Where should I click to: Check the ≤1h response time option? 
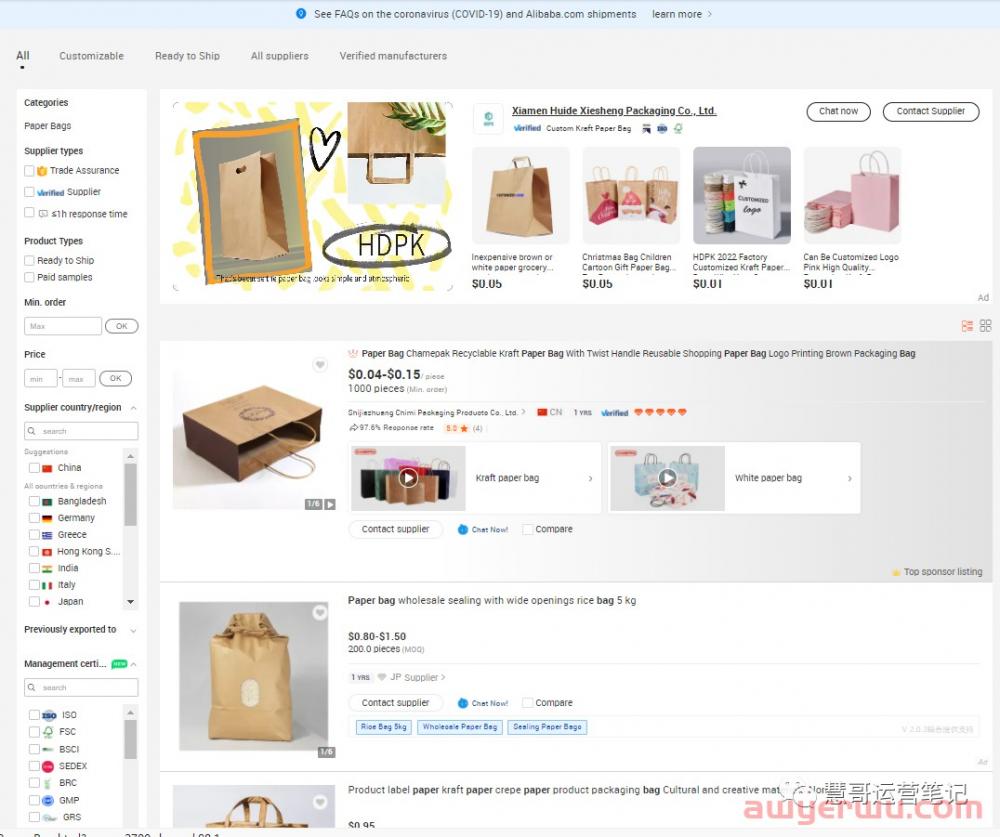[29, 212]
